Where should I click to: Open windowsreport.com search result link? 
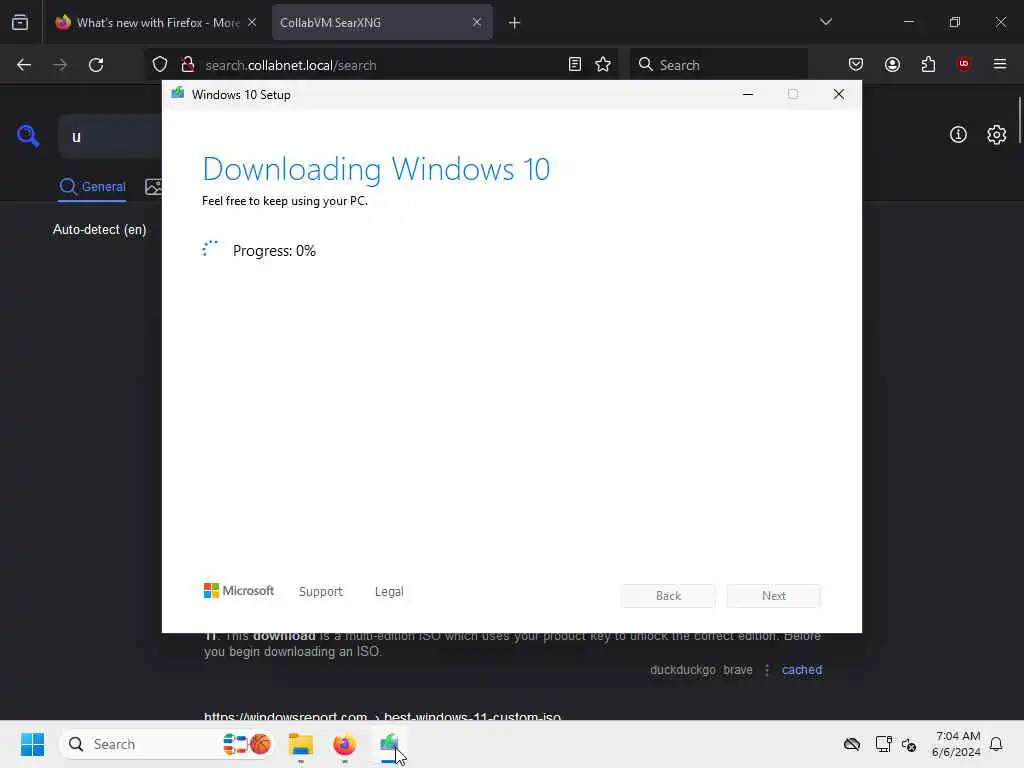point(382,716)
